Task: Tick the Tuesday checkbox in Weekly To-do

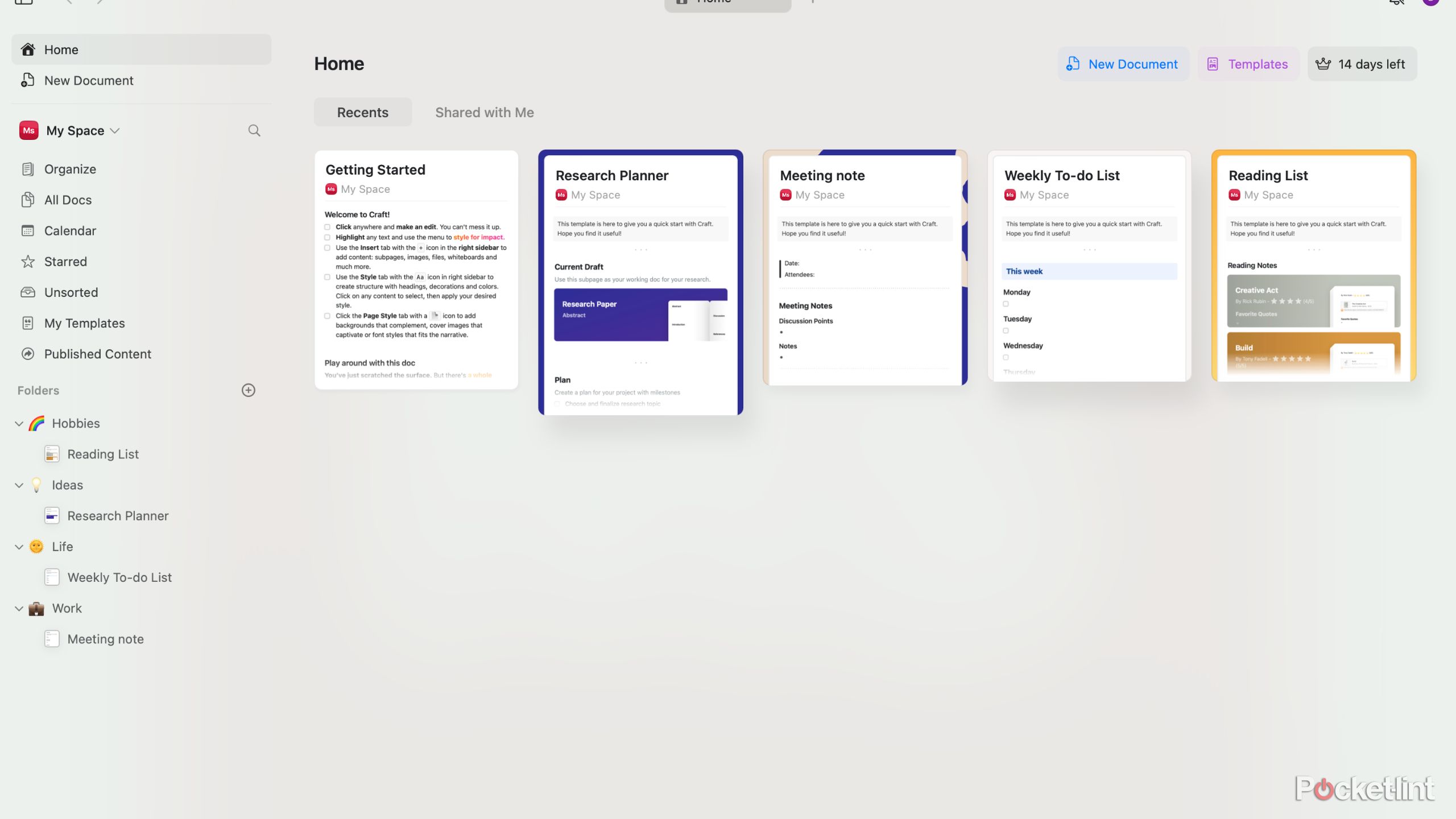Action: 1006,330
